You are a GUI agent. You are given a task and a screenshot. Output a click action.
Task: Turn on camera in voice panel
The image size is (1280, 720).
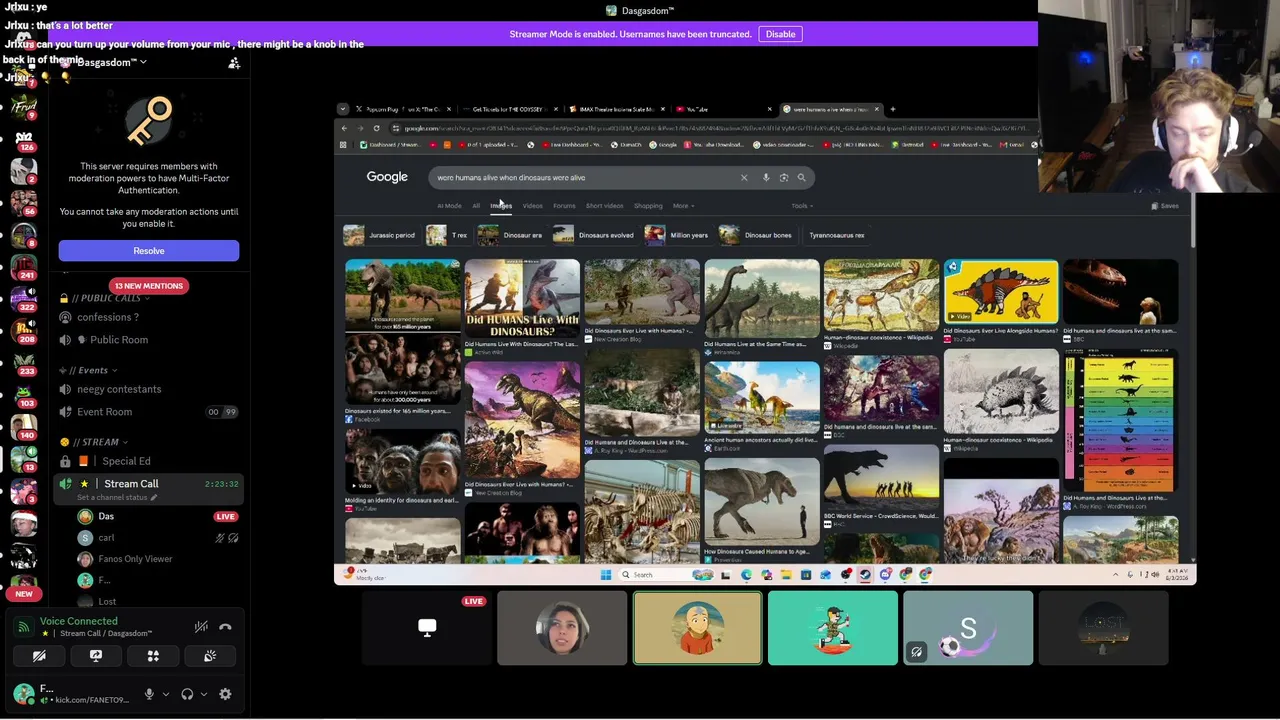point(39,656)
